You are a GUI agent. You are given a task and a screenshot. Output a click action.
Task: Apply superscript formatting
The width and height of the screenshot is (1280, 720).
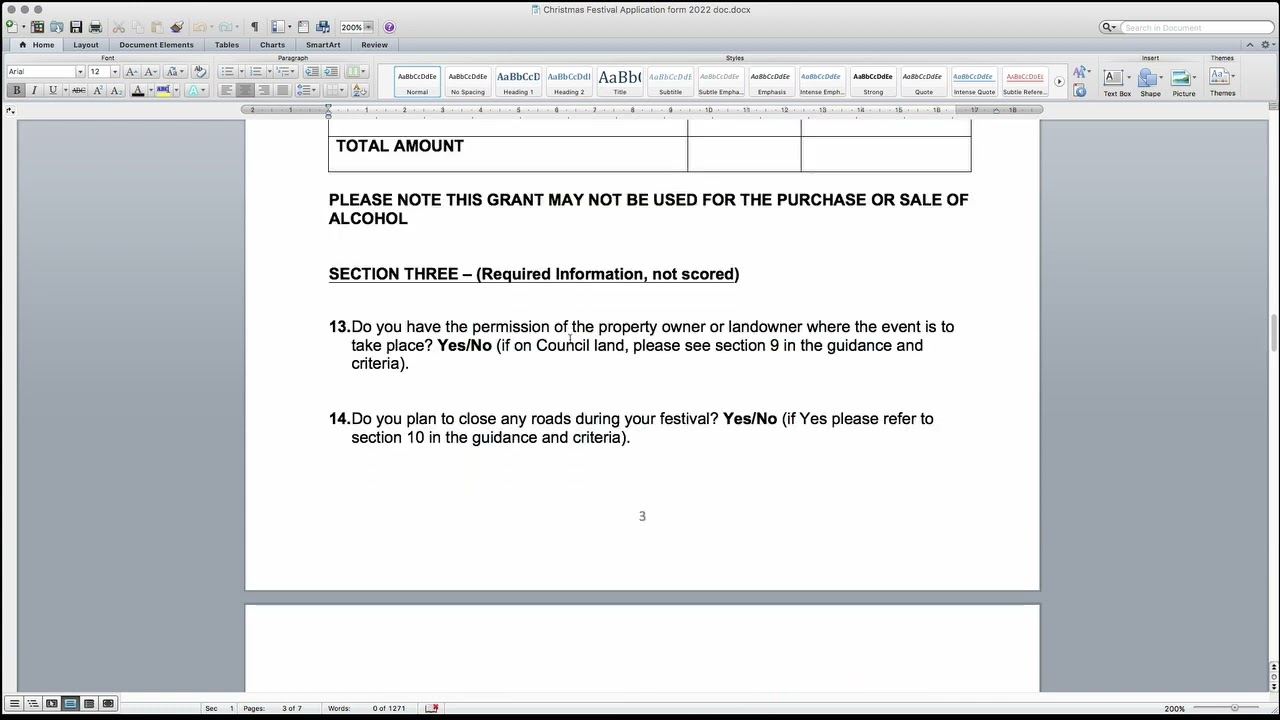click(97, 90)
